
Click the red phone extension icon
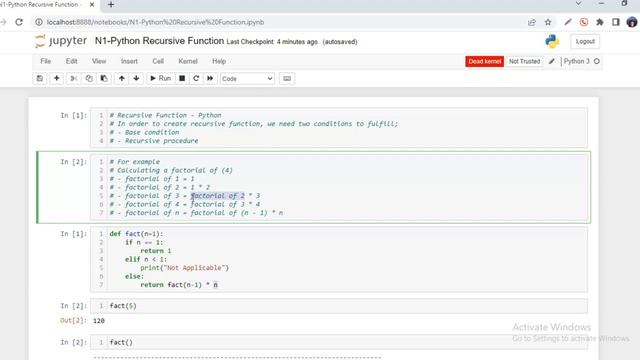[584, 22]
